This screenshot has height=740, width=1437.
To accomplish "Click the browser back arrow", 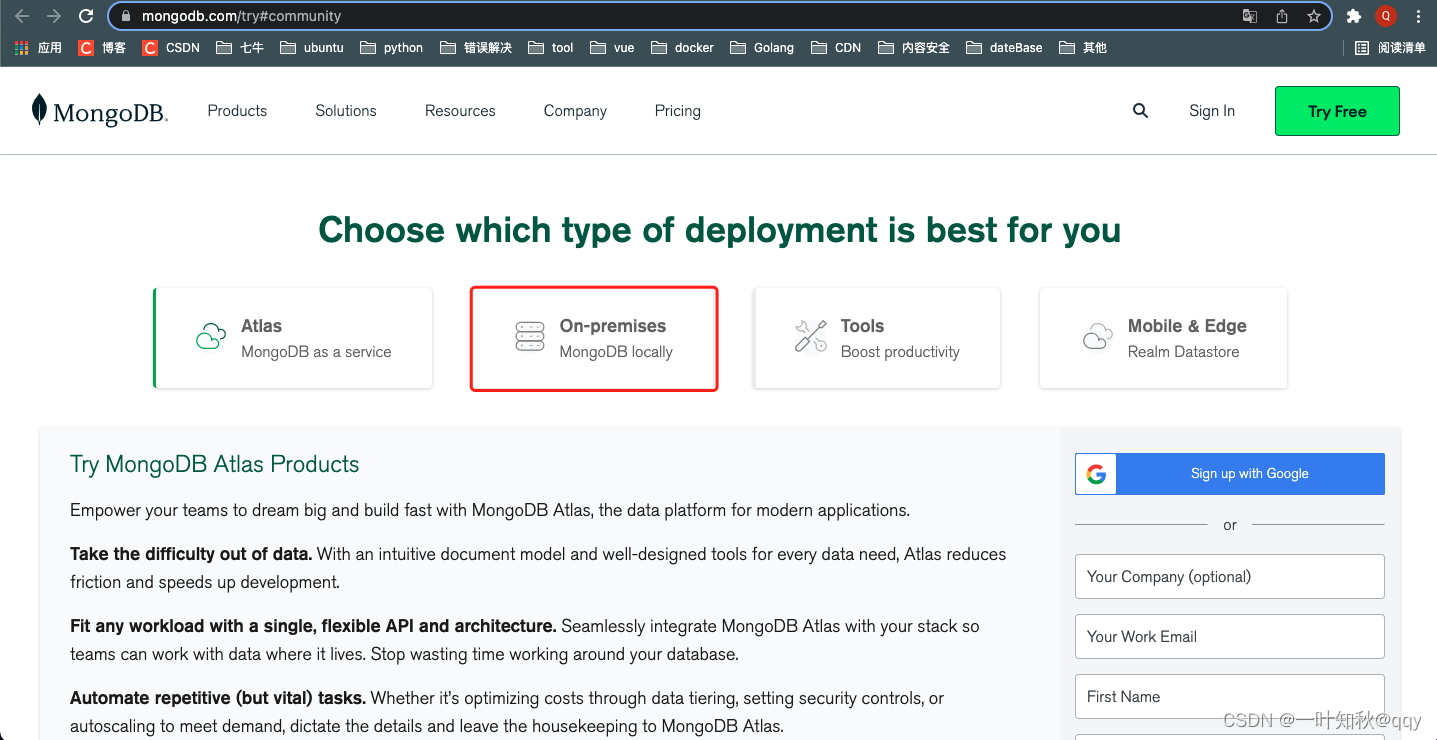I will click(x=22, y=16).
